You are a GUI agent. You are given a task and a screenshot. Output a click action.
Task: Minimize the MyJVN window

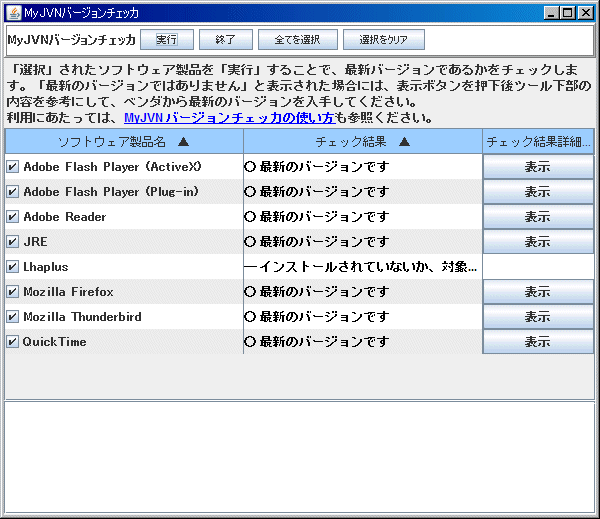(x=551, y=13)
